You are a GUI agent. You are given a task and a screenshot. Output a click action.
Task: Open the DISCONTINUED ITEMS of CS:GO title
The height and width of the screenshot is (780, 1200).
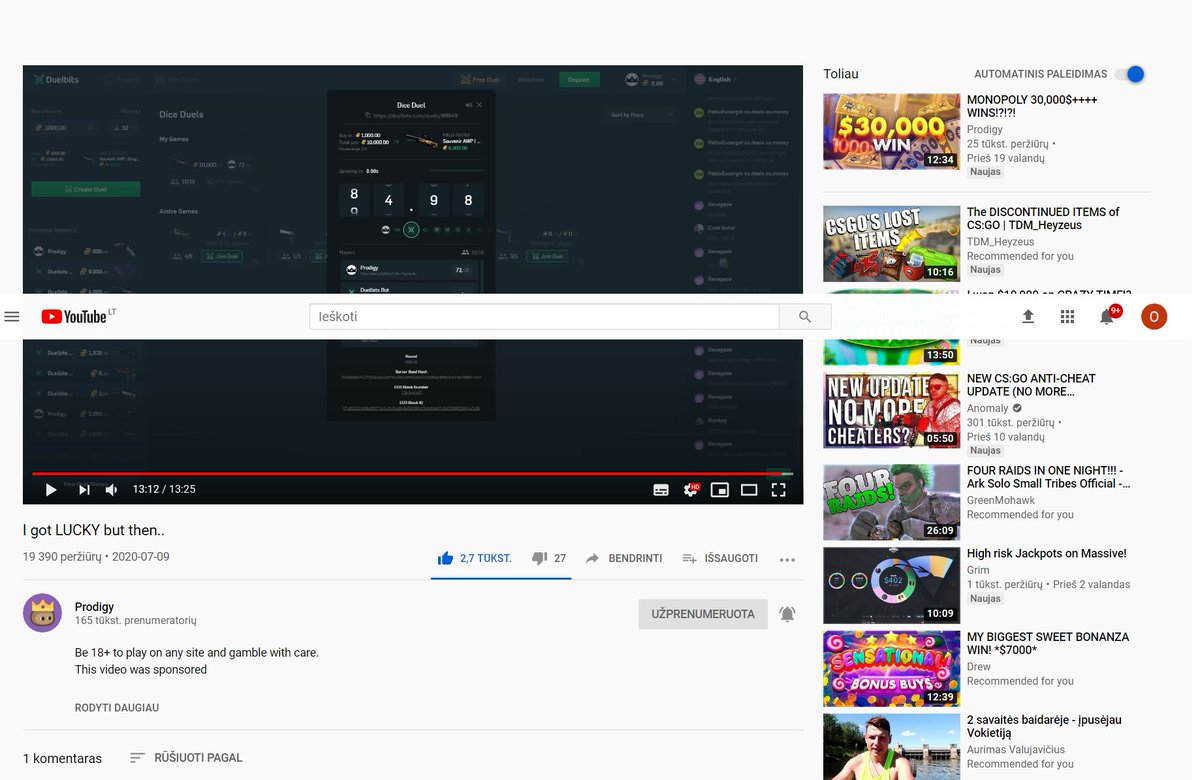coord(1043,218)
